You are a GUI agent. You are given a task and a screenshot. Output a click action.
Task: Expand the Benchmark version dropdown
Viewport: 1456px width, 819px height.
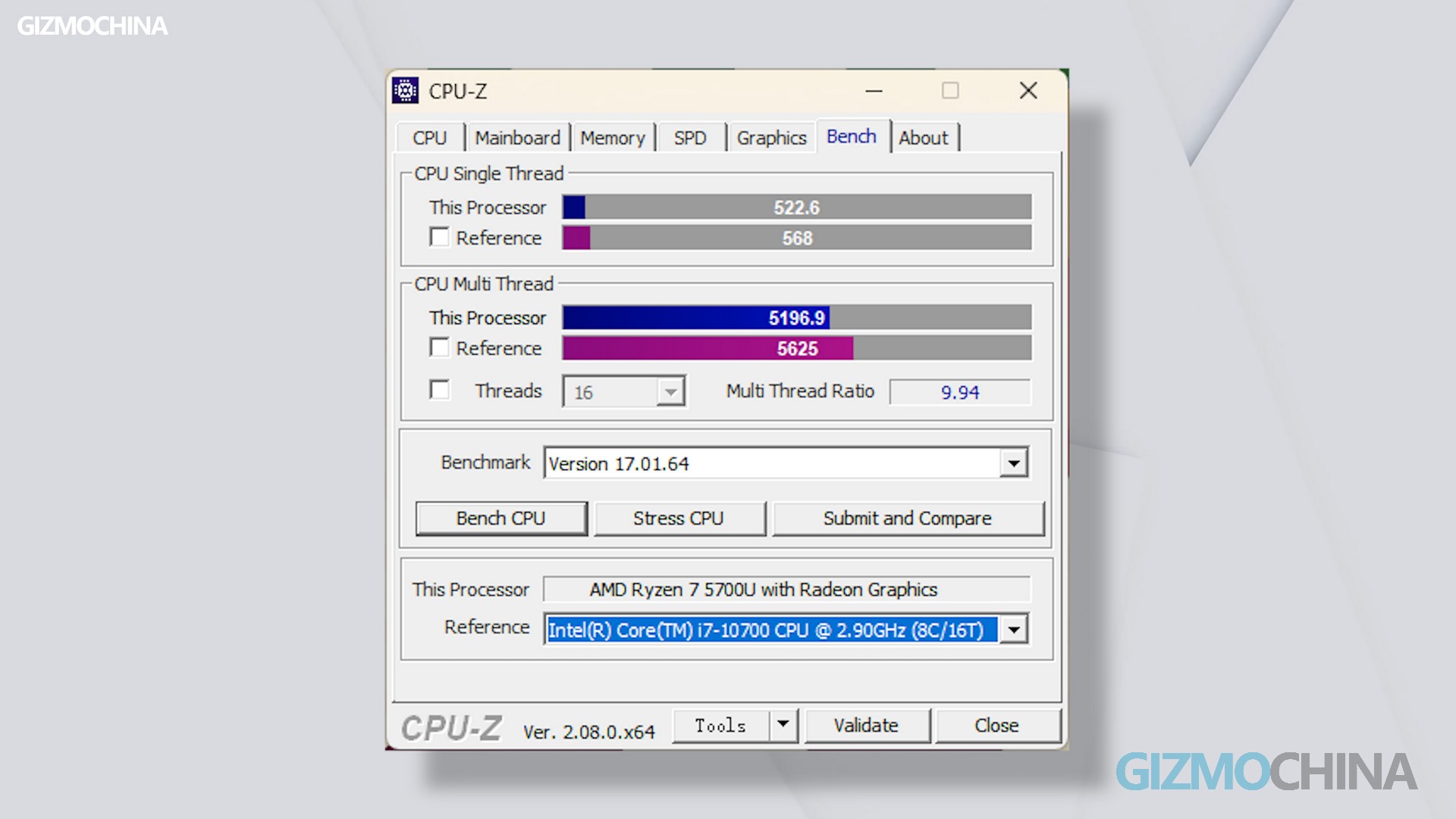(x=1013, y=463)
